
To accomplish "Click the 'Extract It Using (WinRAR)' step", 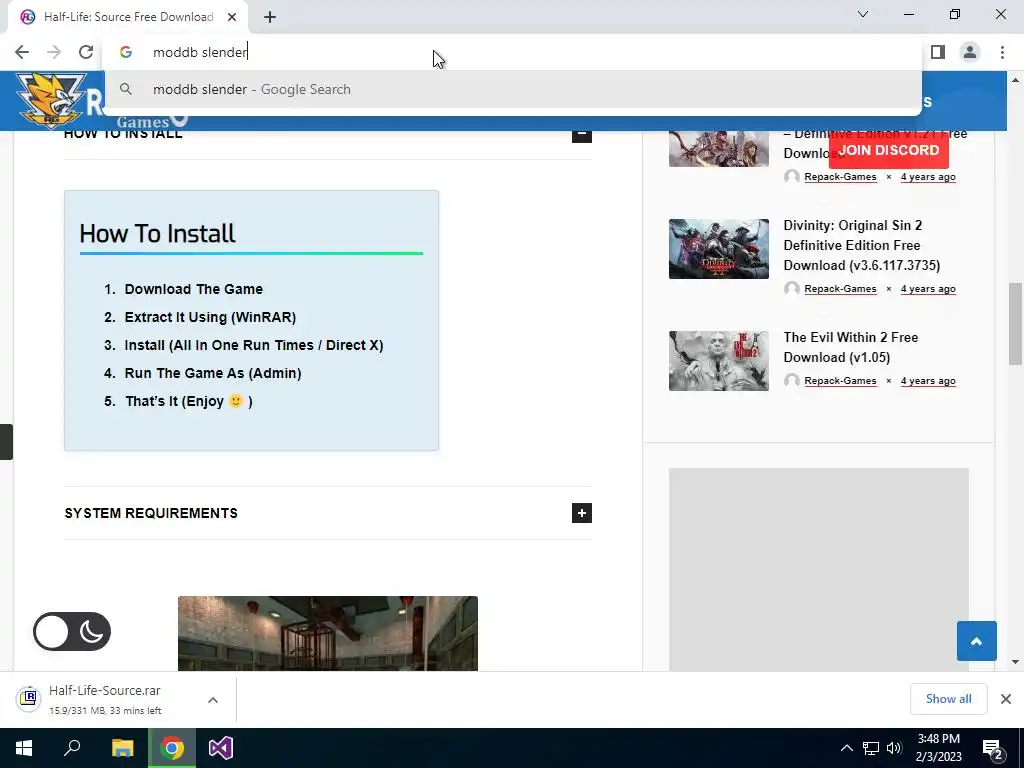I will (x=210, y=317).
